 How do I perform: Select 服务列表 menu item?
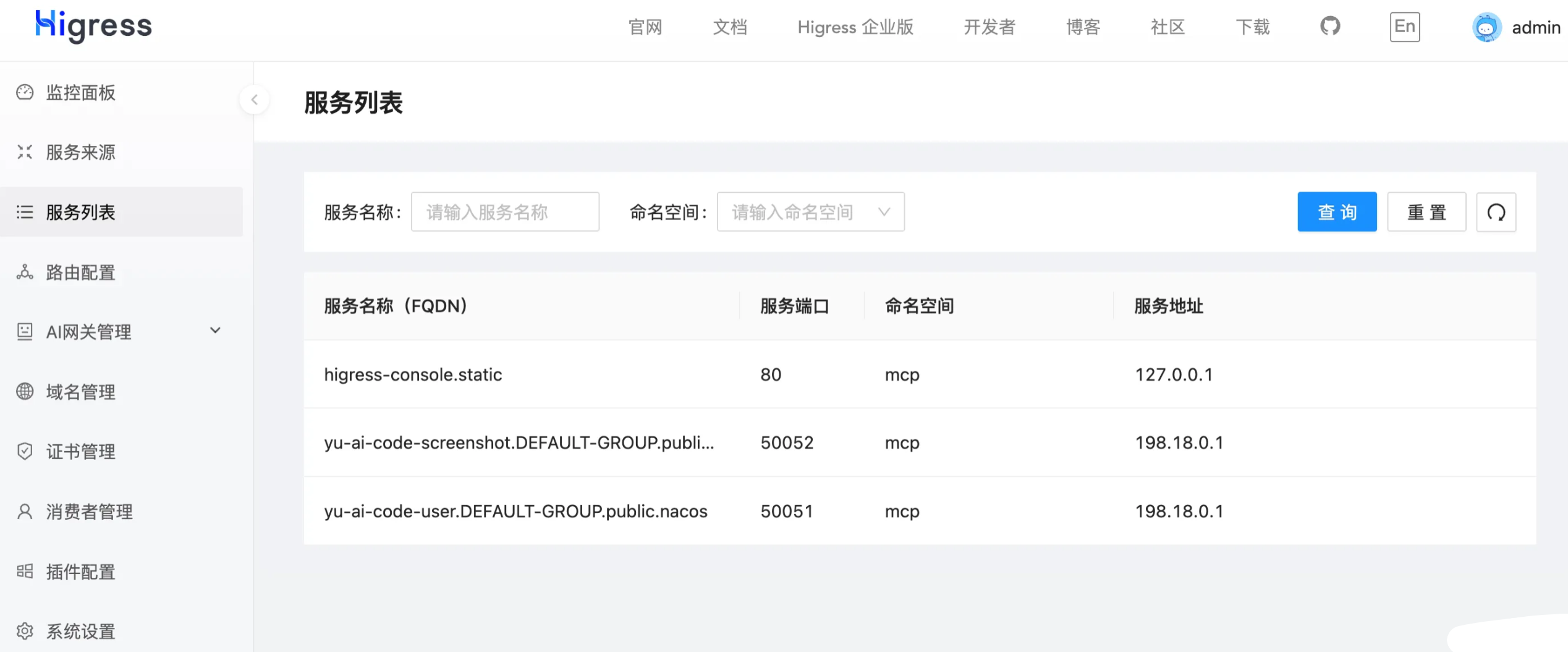point(121,212)
